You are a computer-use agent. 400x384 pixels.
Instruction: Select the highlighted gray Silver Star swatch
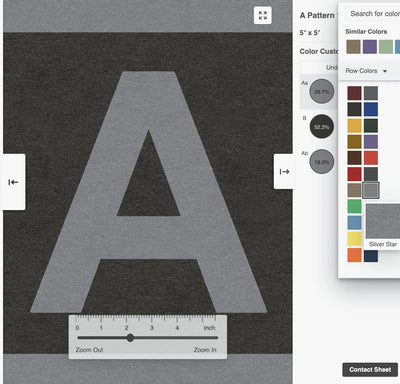[x=371, y=190]
